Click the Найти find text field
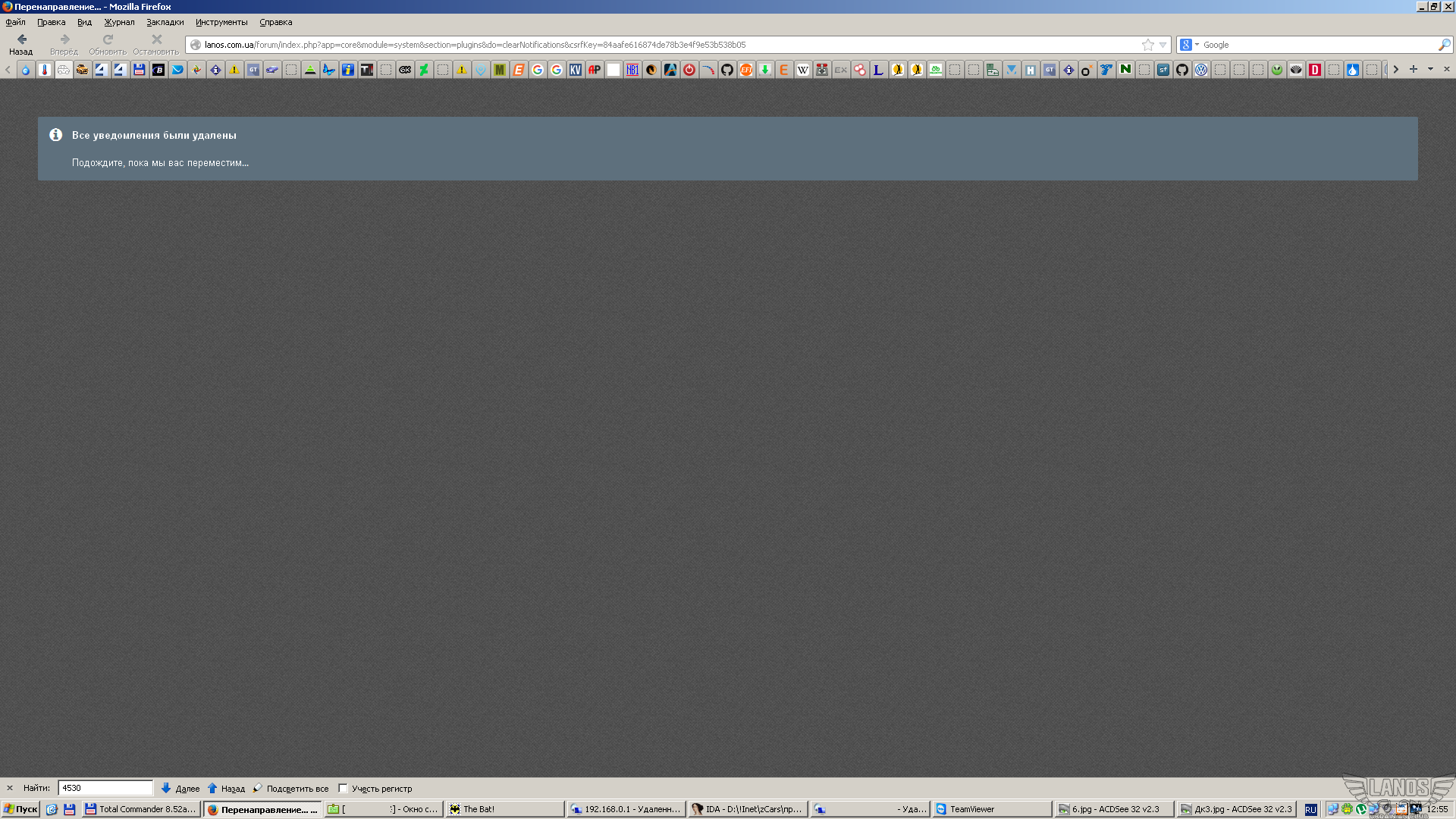The image size is (1456, 819). 105,788
